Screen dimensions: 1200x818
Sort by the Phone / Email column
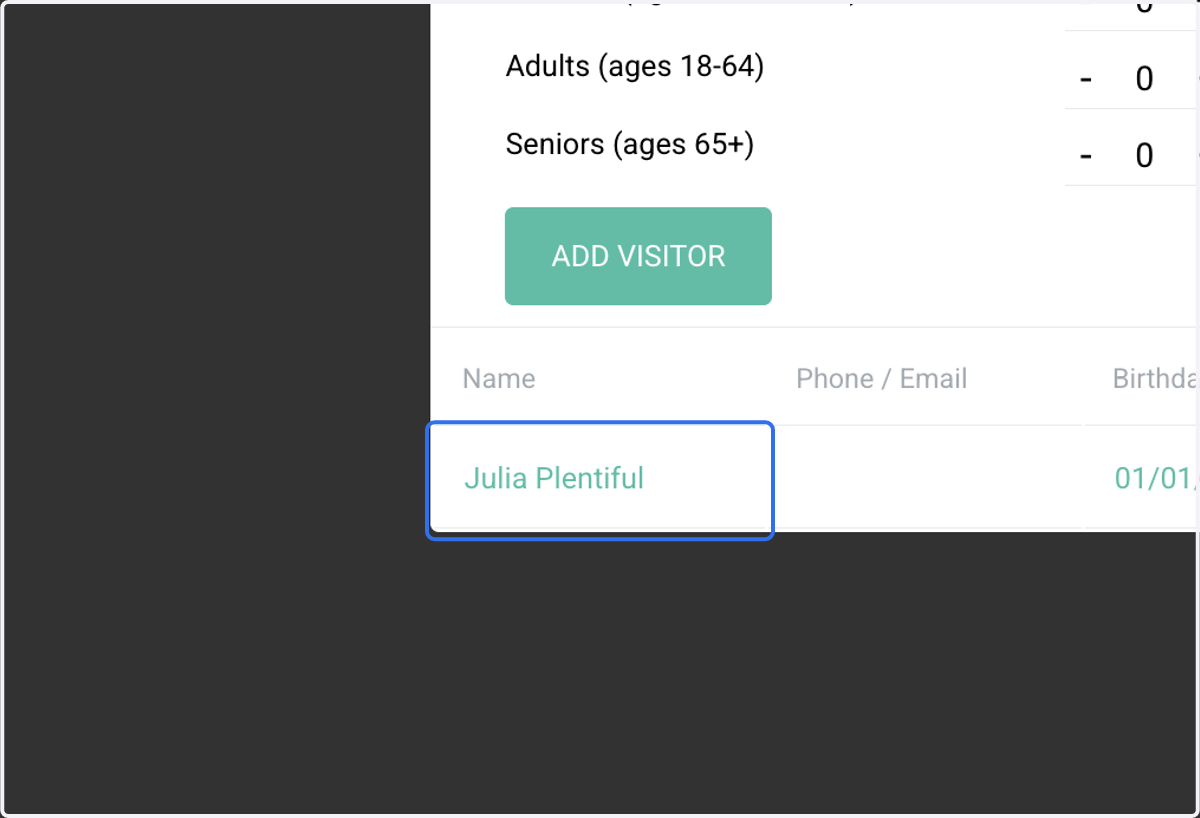pyautogui.click(x=882, y=379)
